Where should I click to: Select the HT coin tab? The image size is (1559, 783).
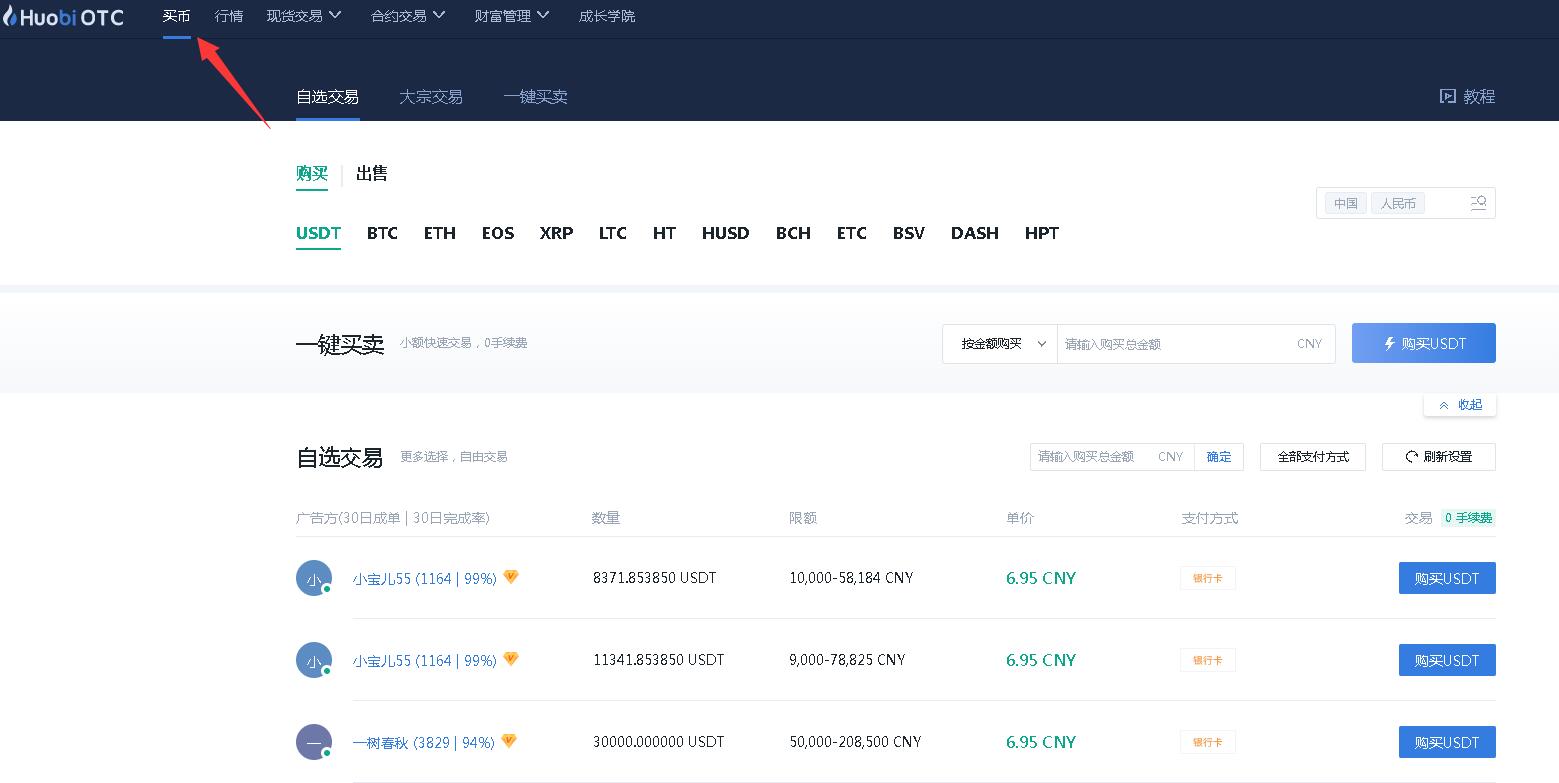point(664,233)
